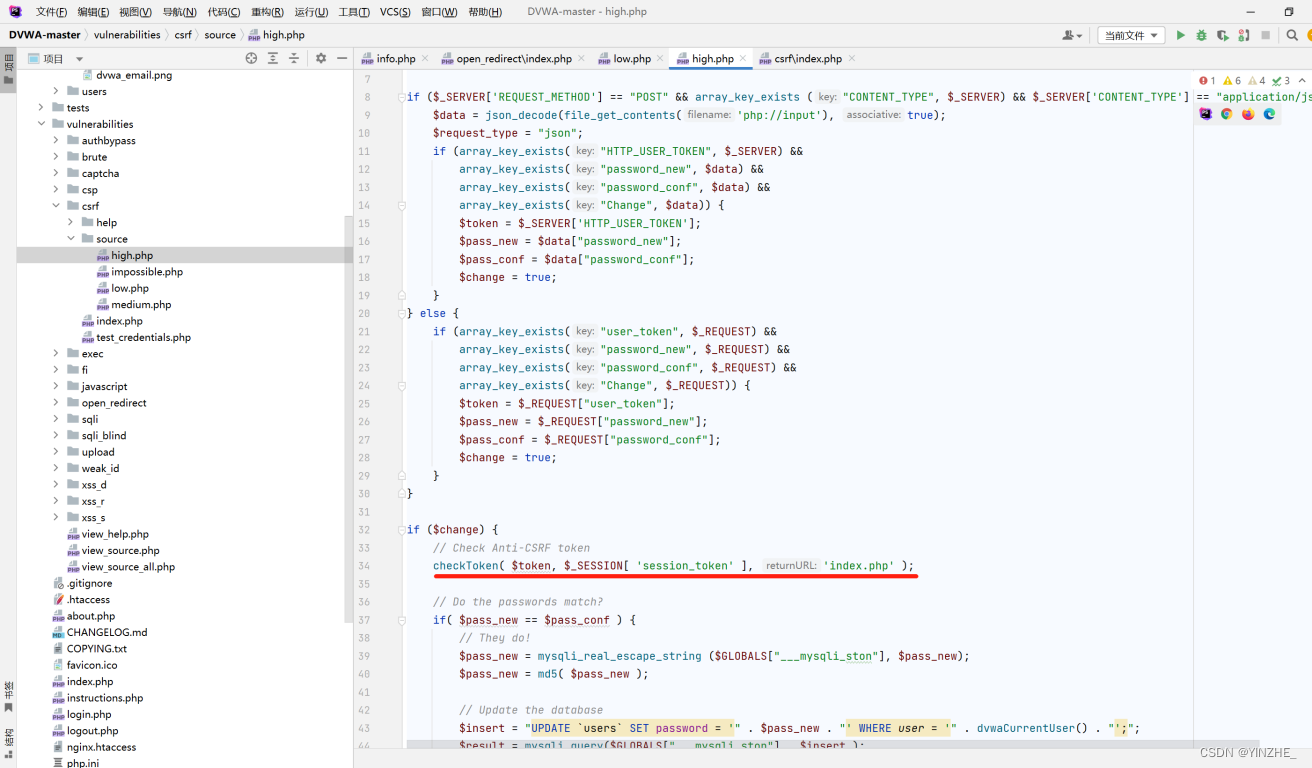Click the Select Opened File crosshair icon
Screen dimensions: 1312x768
tap(251, 58)
